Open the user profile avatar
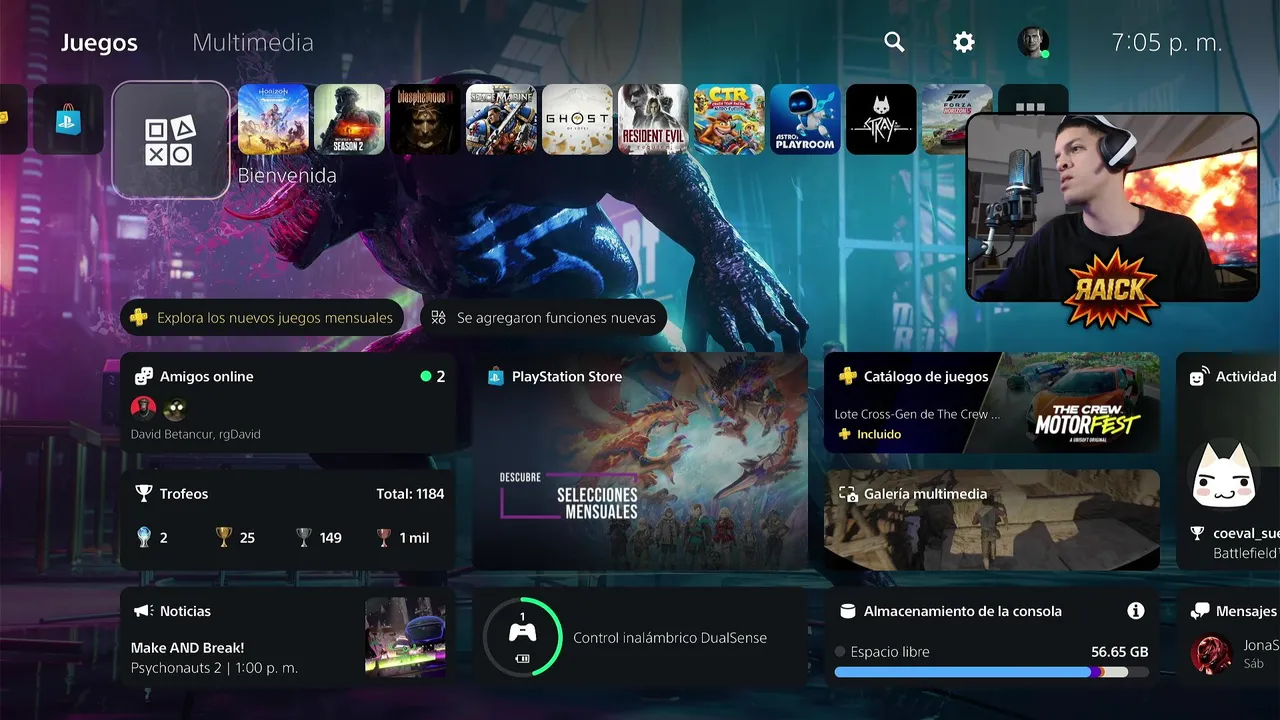 [1033, 42]
